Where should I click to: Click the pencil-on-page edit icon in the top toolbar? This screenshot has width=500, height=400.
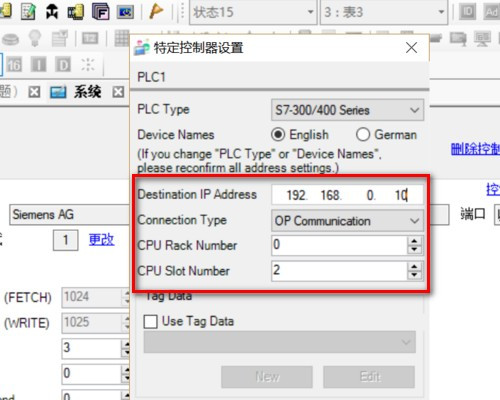(x=29, y=12)
